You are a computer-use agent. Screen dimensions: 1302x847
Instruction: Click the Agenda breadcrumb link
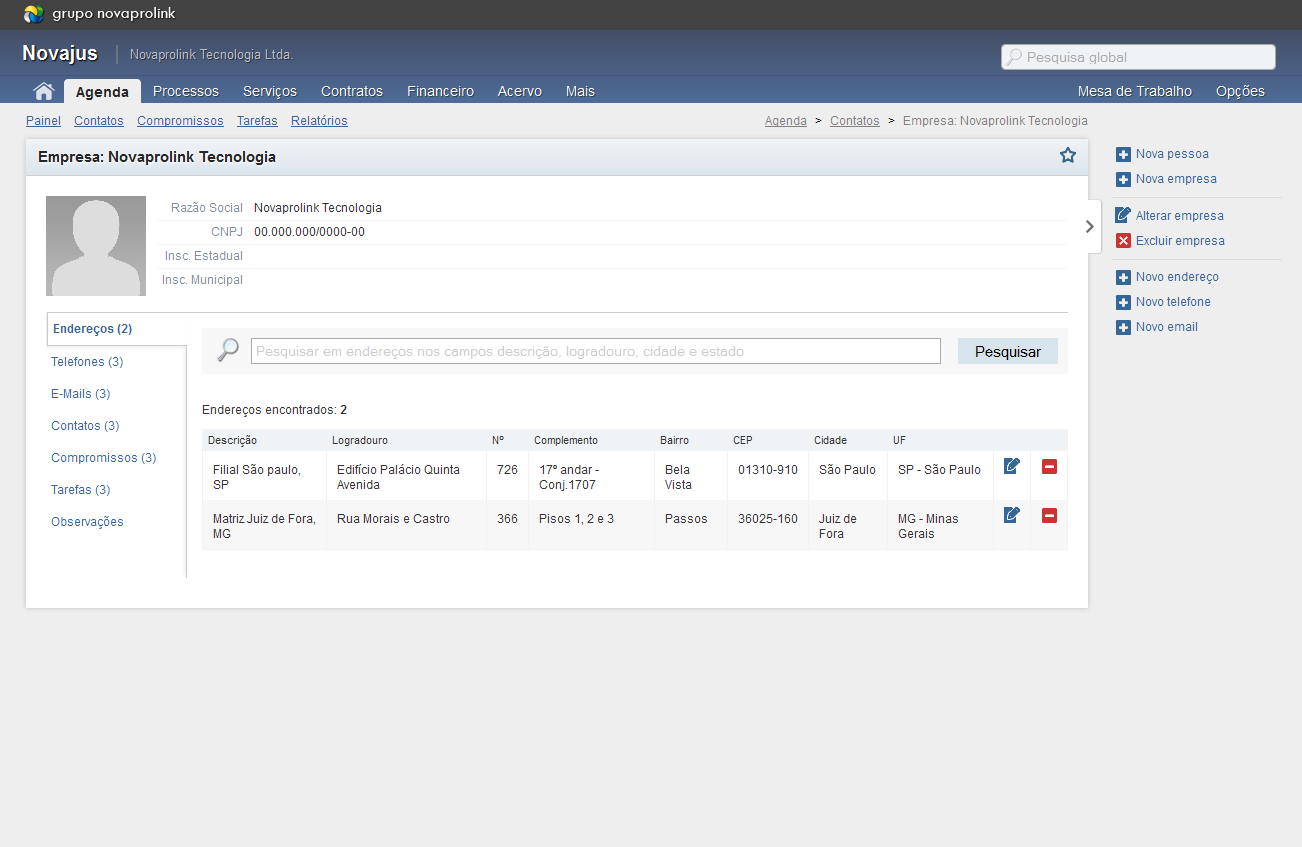(x=786, y=121)
